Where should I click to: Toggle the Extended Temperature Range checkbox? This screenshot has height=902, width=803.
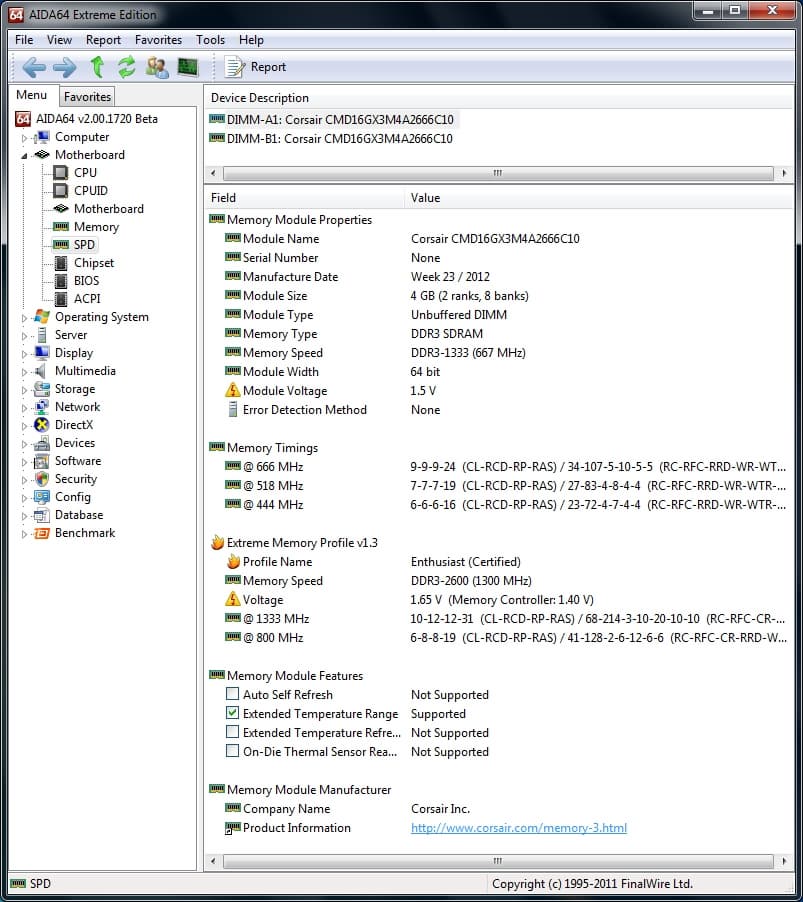pos(232,713)
